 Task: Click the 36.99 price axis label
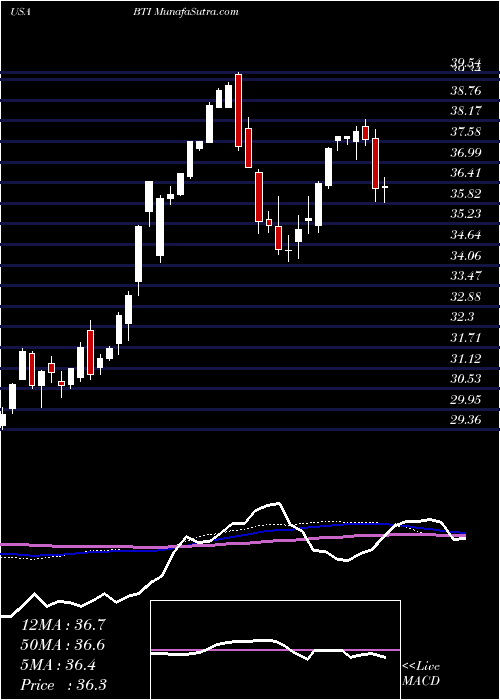coord(466,153)
